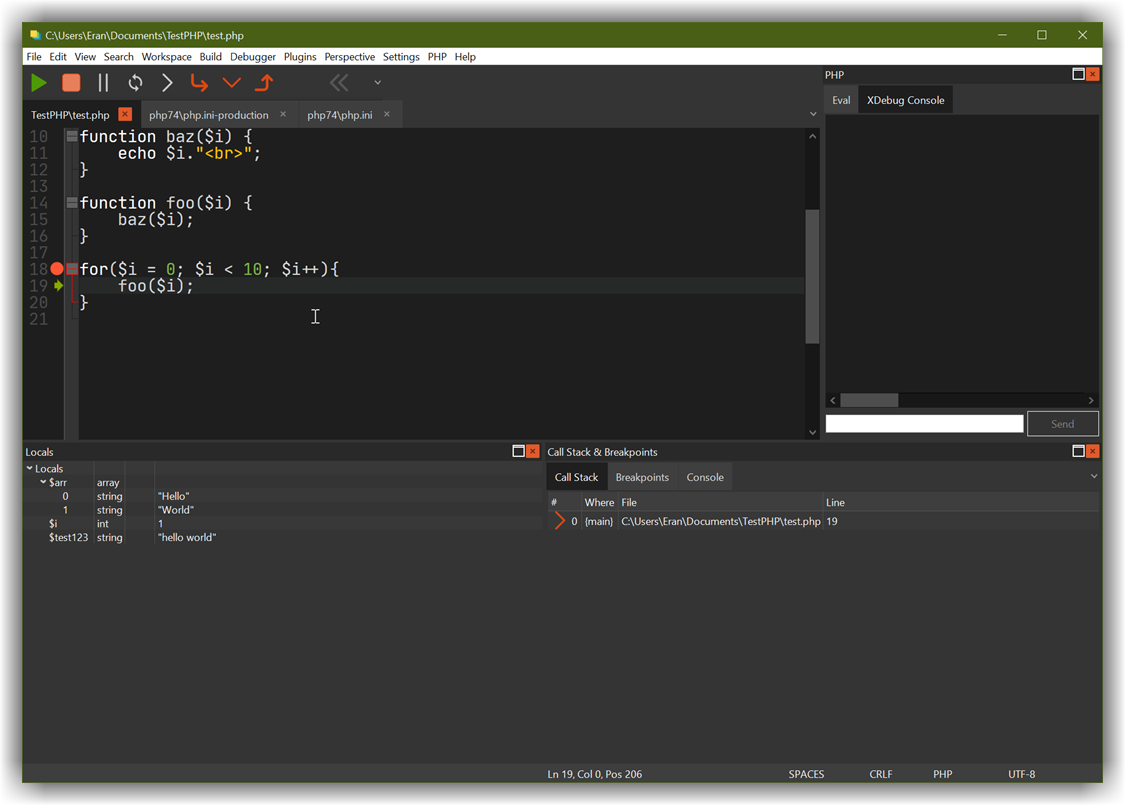1126x807 pixels.
Task: Click the XDebug command input field
Action: click(x=924, y=423)
